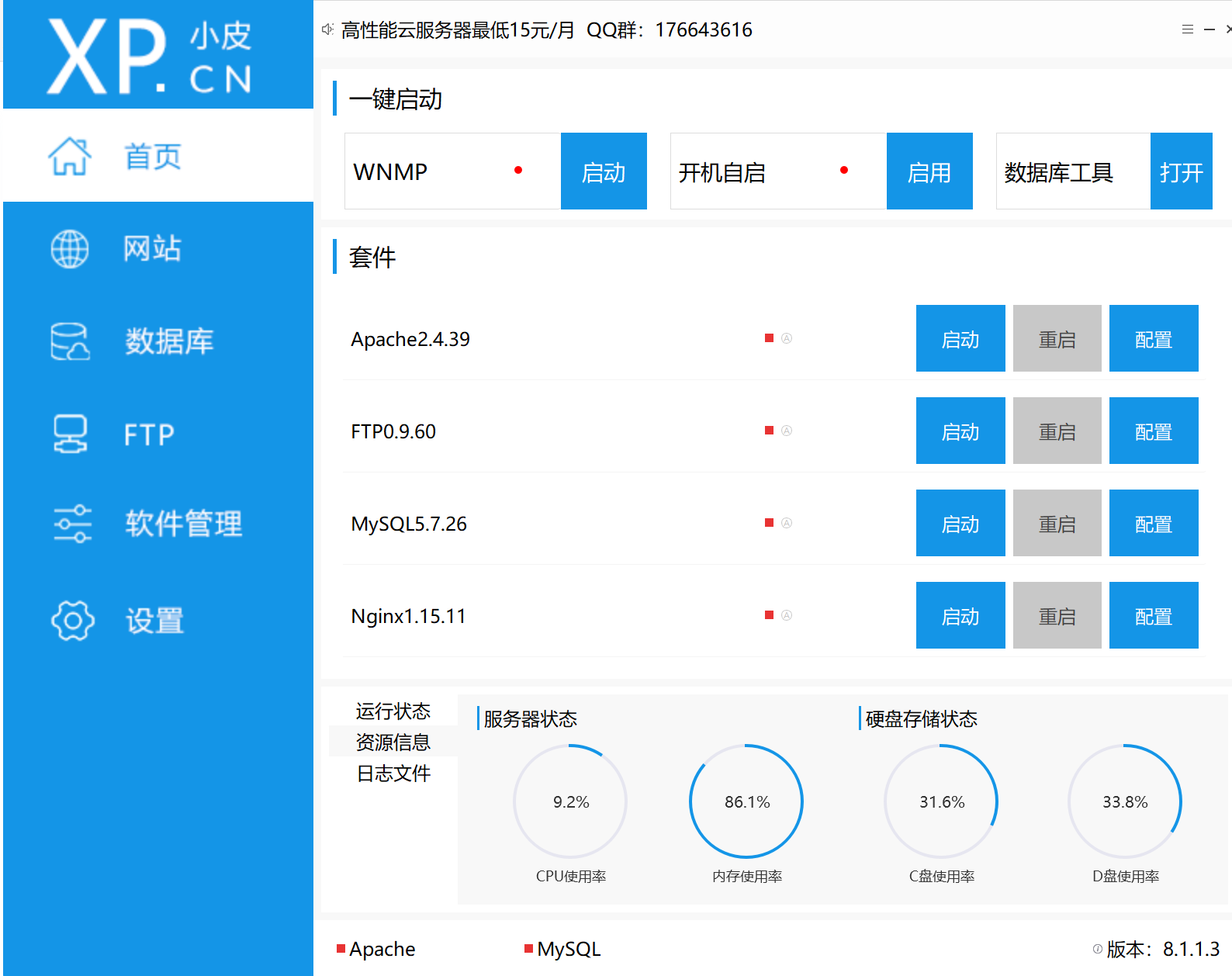Open the Nginx1.15.11 配置 dropdown
Screen dimensions: 1232x976
point(1154,615)
